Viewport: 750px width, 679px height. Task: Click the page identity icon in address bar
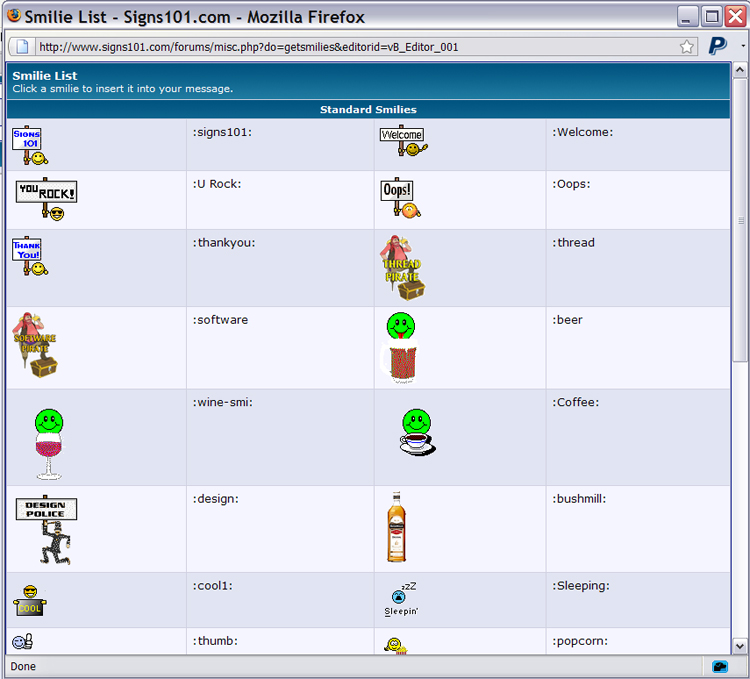point(22,47)
